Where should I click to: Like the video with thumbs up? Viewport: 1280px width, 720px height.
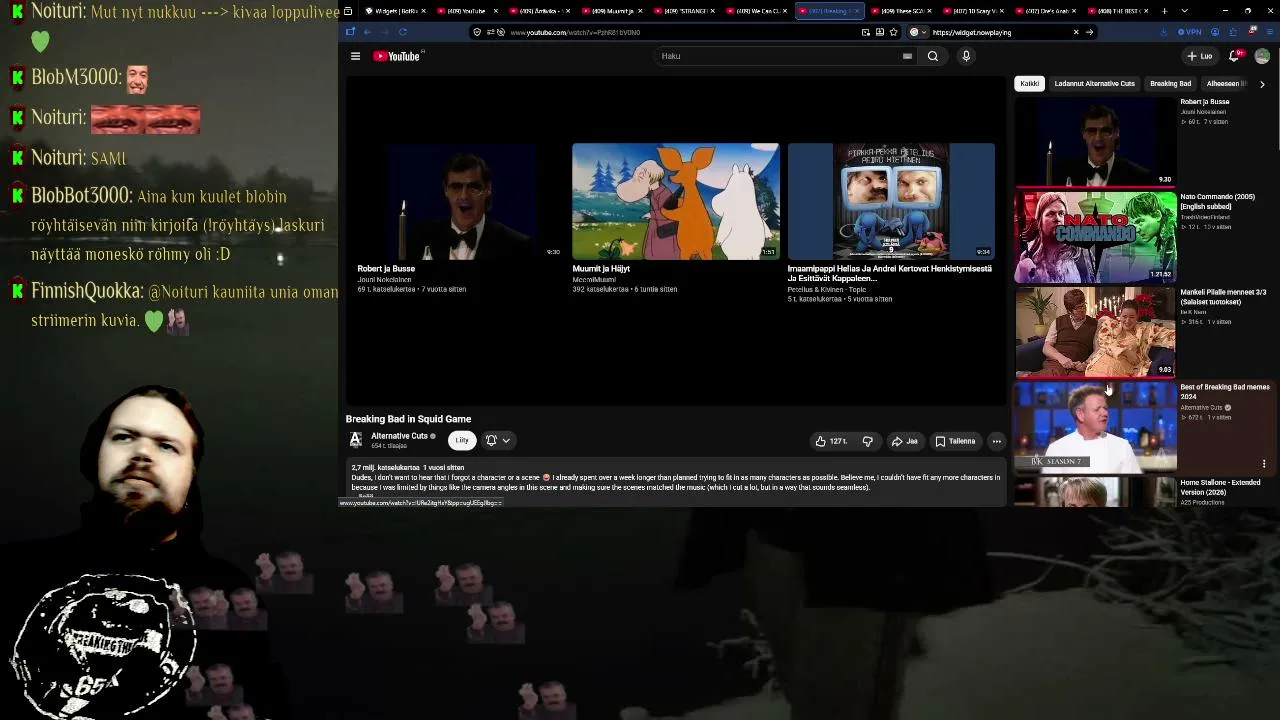831,441
